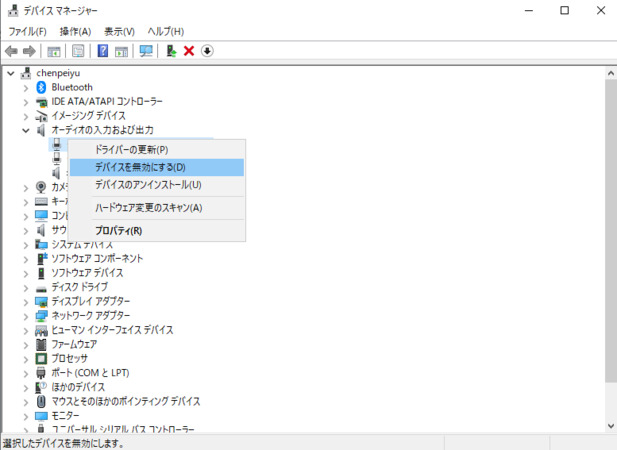Viewport: 617px width, 450px height.
Task: Click the vertical scrollbar down arrow
Action: click(x=611, y=426)
